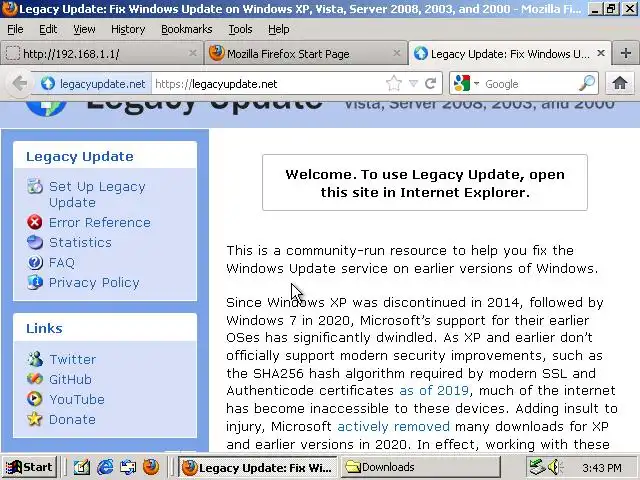Open the YouTube sidebar link
This screenshot has width=640, height=480.
coord(77,399)
